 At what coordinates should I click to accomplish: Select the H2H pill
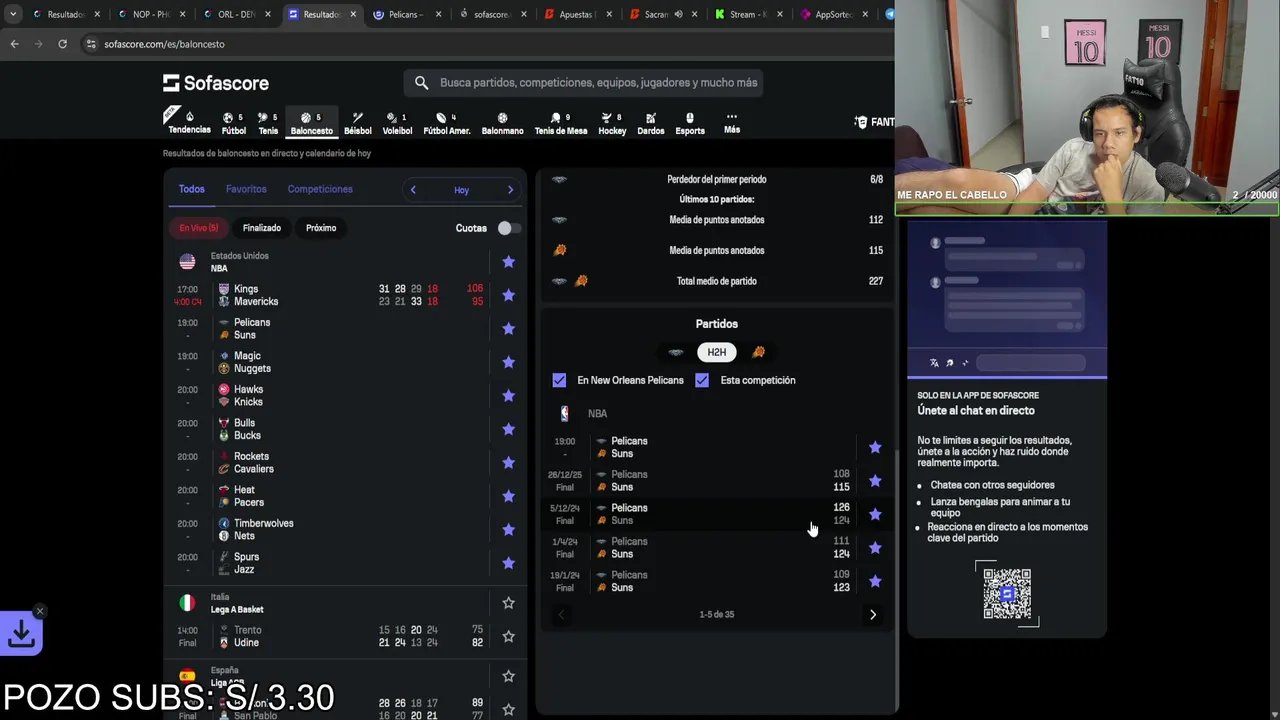pyautogui.click(x=717, y=352)
